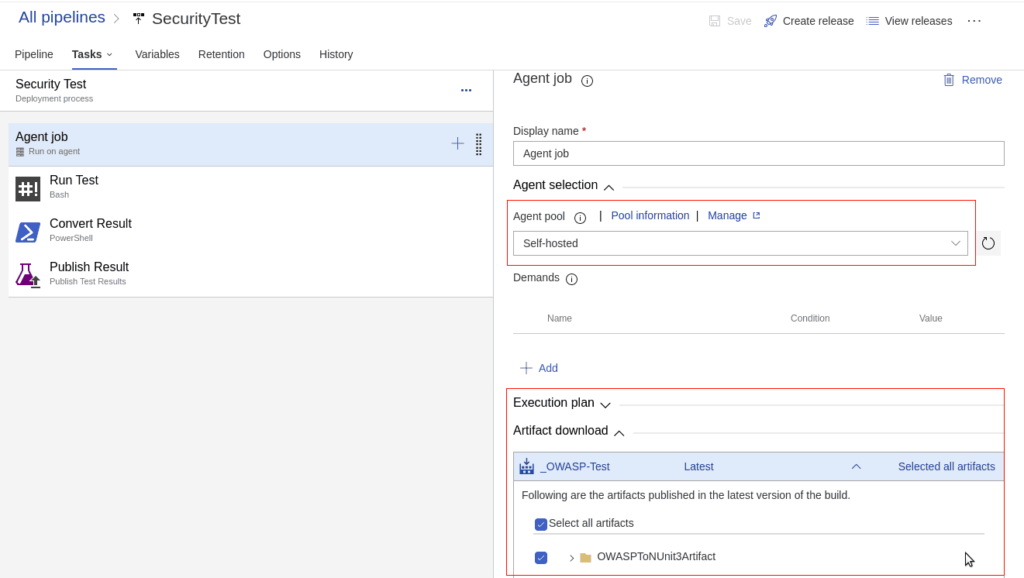Click the Save disk icon
The width and height of the screenshot is (1024, 578).
[x=714, y=21]
